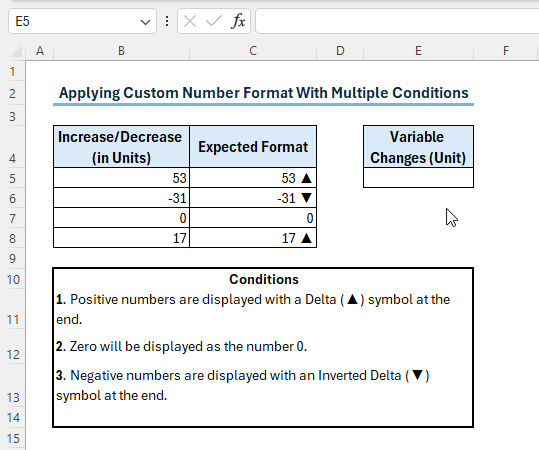Click the Insert Function fx icon
The height and width of the screenshot is (450, 539).
(x=238, y=21)
